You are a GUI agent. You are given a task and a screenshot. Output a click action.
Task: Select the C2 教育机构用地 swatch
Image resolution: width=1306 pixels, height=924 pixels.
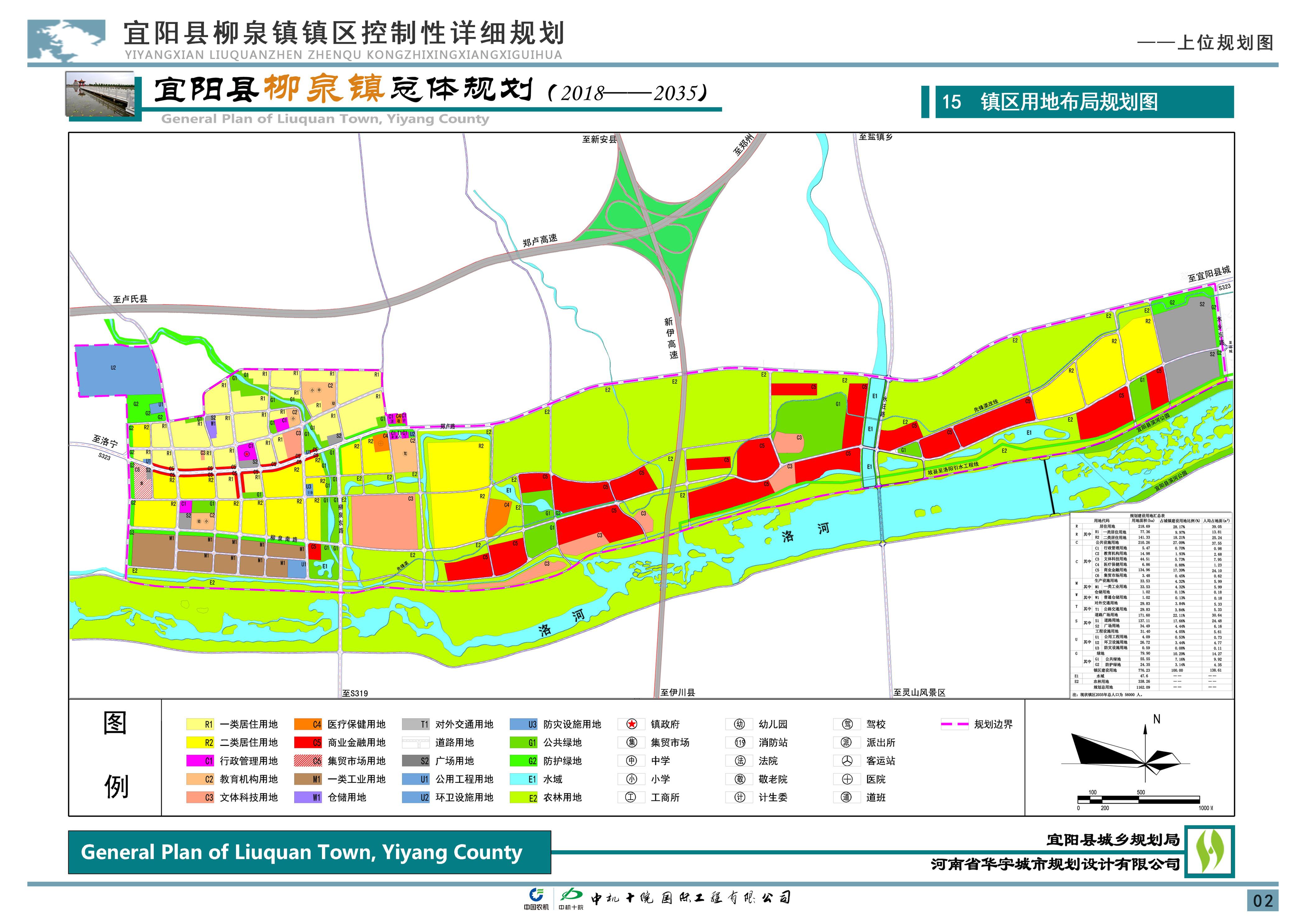(x=200, y=779)
